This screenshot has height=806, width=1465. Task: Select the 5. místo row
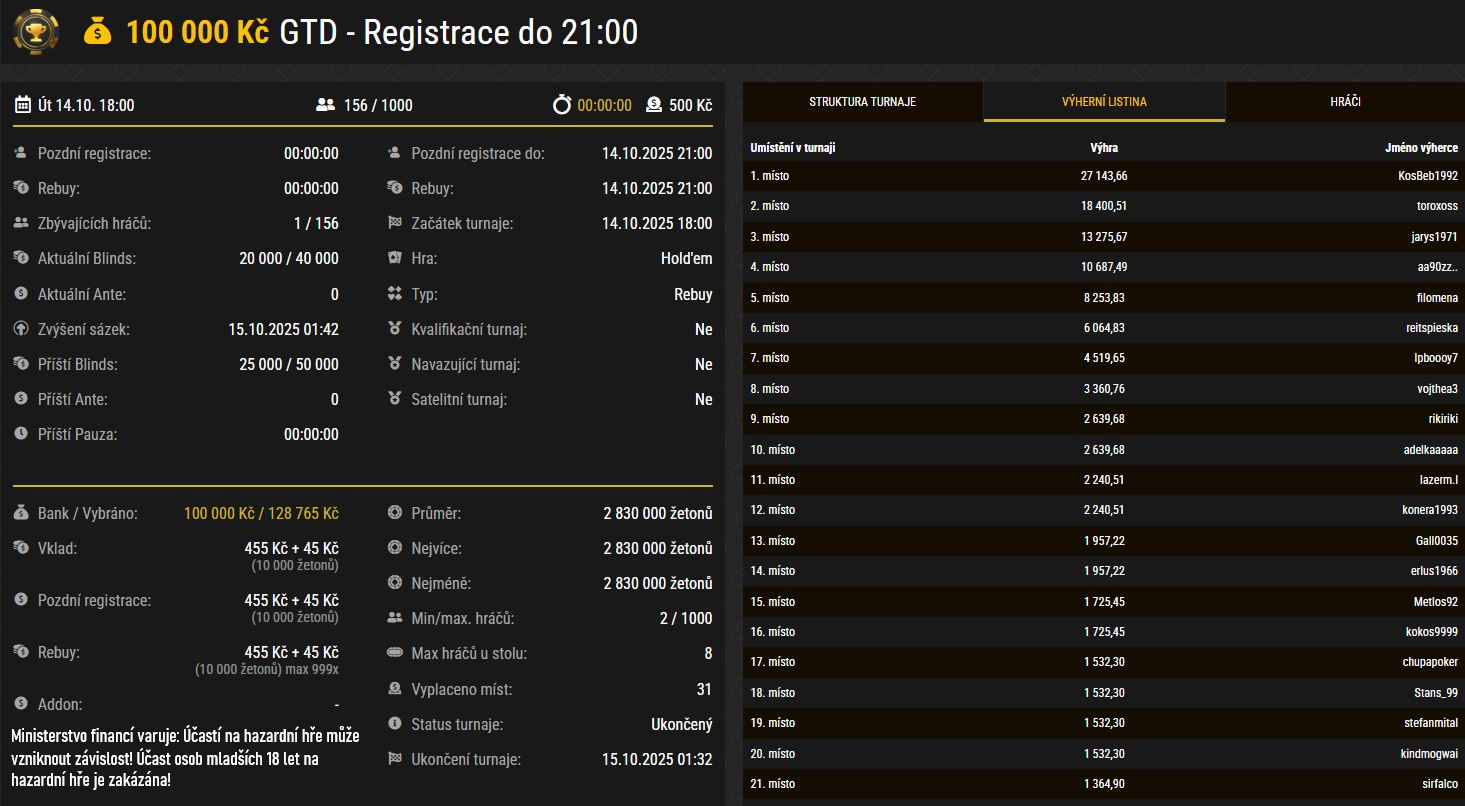(x=770, y=298)
